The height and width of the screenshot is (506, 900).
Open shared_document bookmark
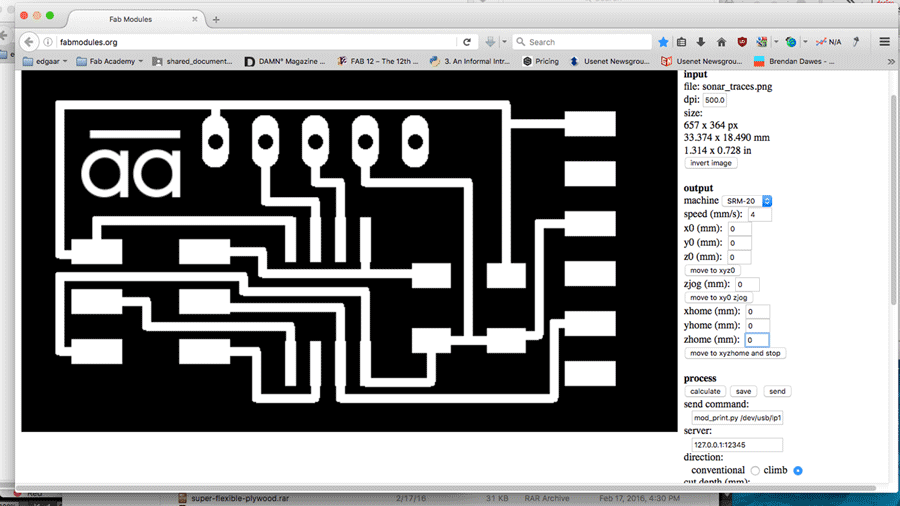tap(192, 61)
